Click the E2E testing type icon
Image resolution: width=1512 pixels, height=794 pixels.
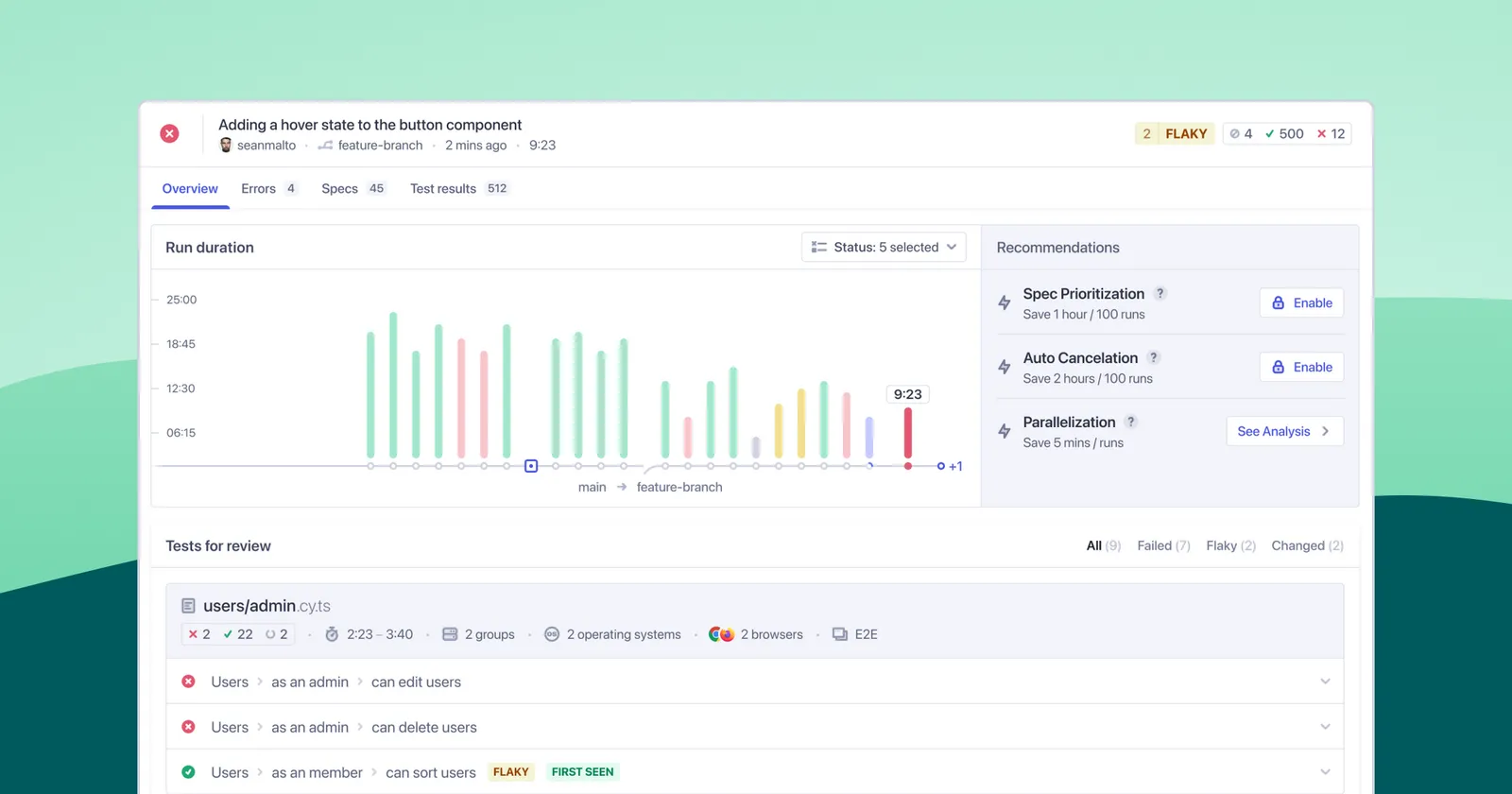[x=839, y=634]
